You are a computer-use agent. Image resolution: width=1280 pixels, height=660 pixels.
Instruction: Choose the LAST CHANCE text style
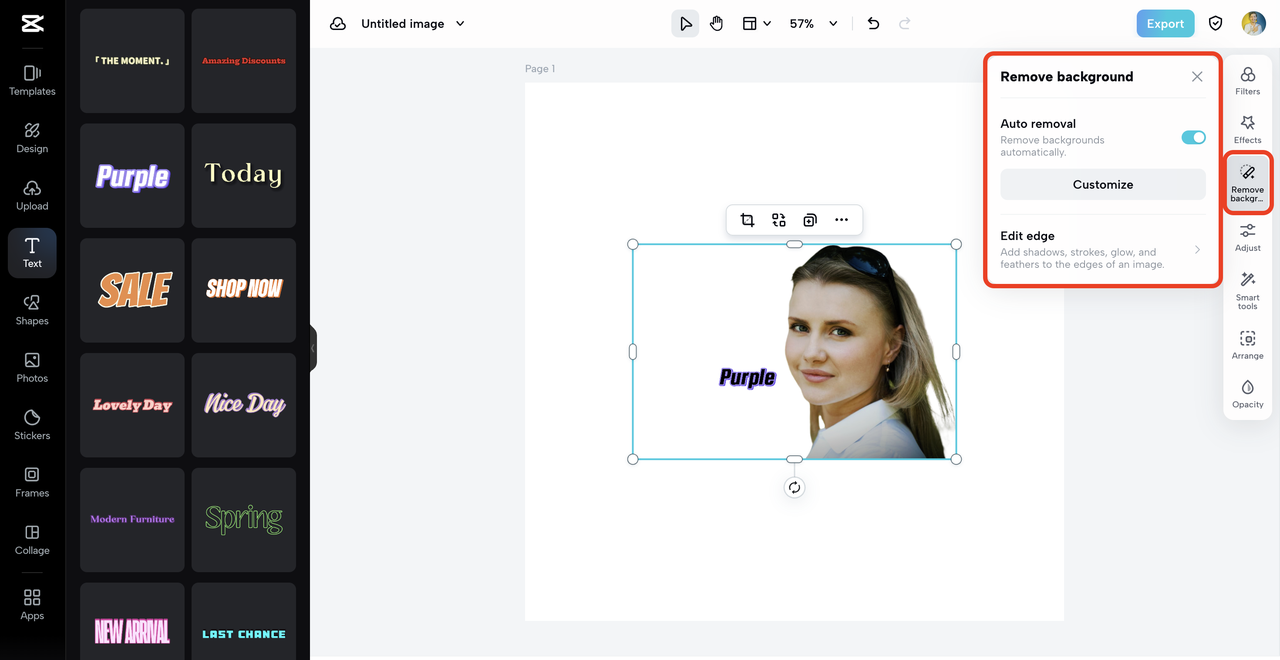coord(244,622)
